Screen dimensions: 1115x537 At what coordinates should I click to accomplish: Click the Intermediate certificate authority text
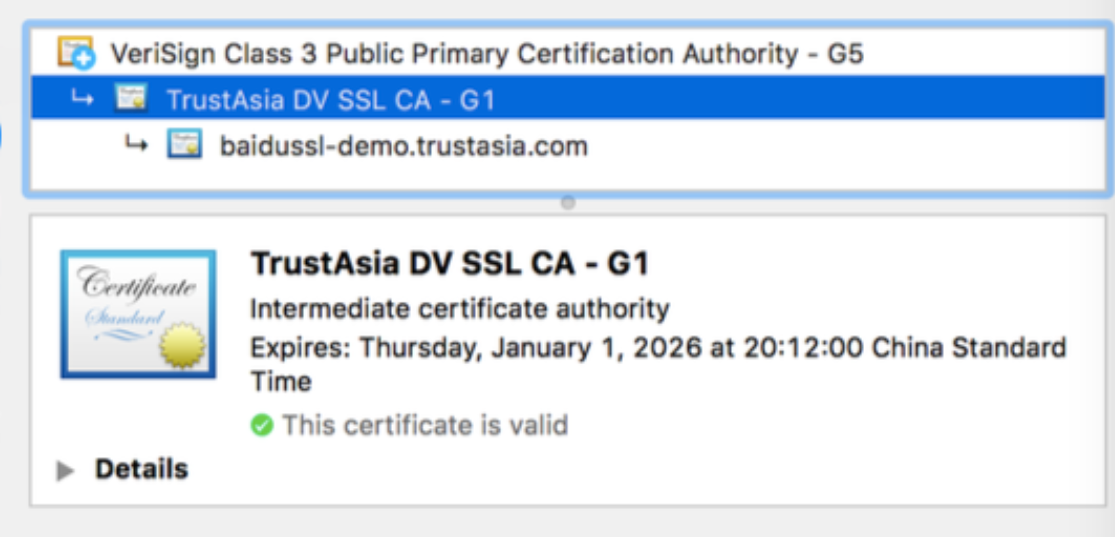[459, 308]
